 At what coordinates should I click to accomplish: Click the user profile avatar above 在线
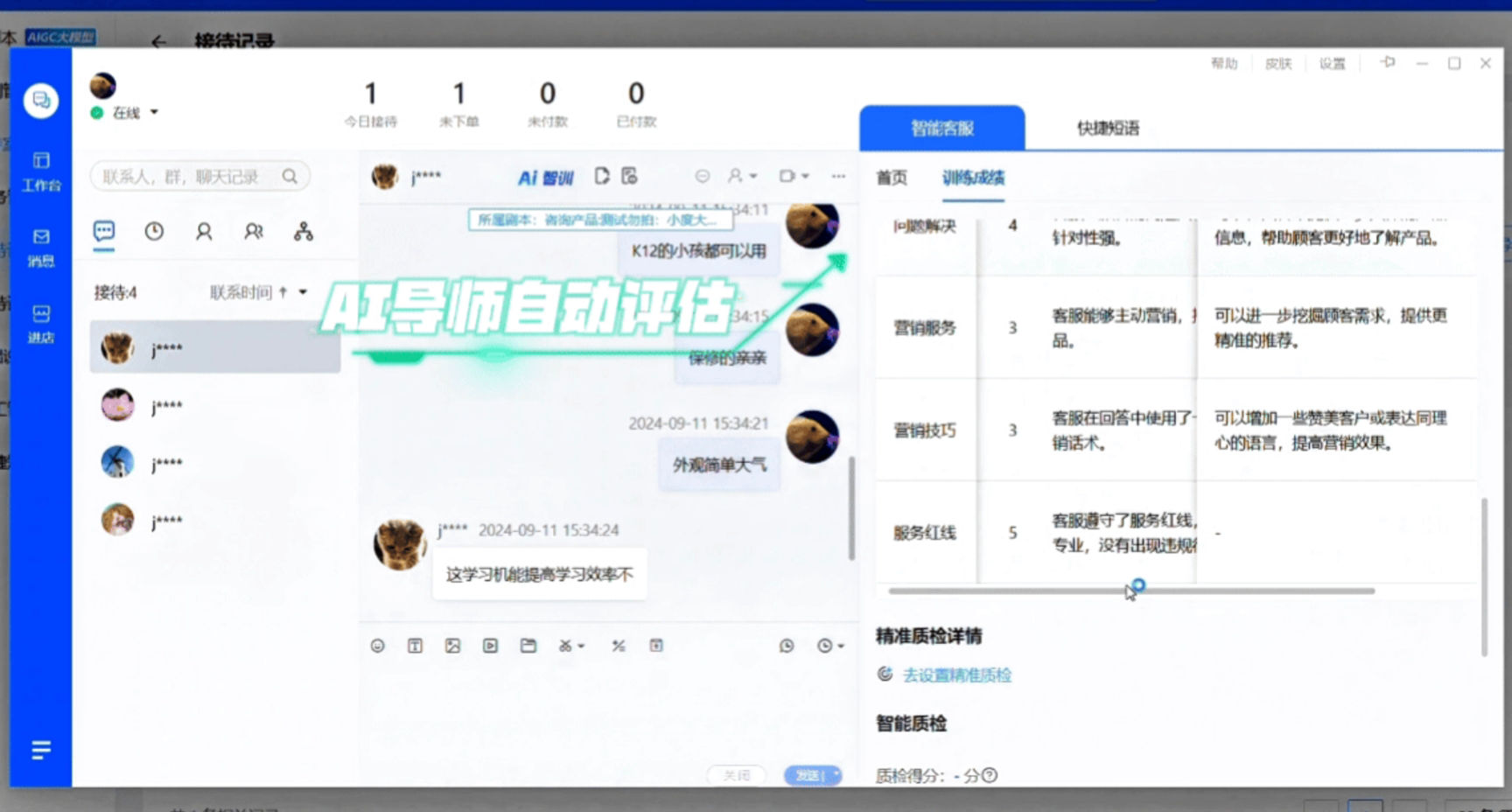click(x=103, y=86)
